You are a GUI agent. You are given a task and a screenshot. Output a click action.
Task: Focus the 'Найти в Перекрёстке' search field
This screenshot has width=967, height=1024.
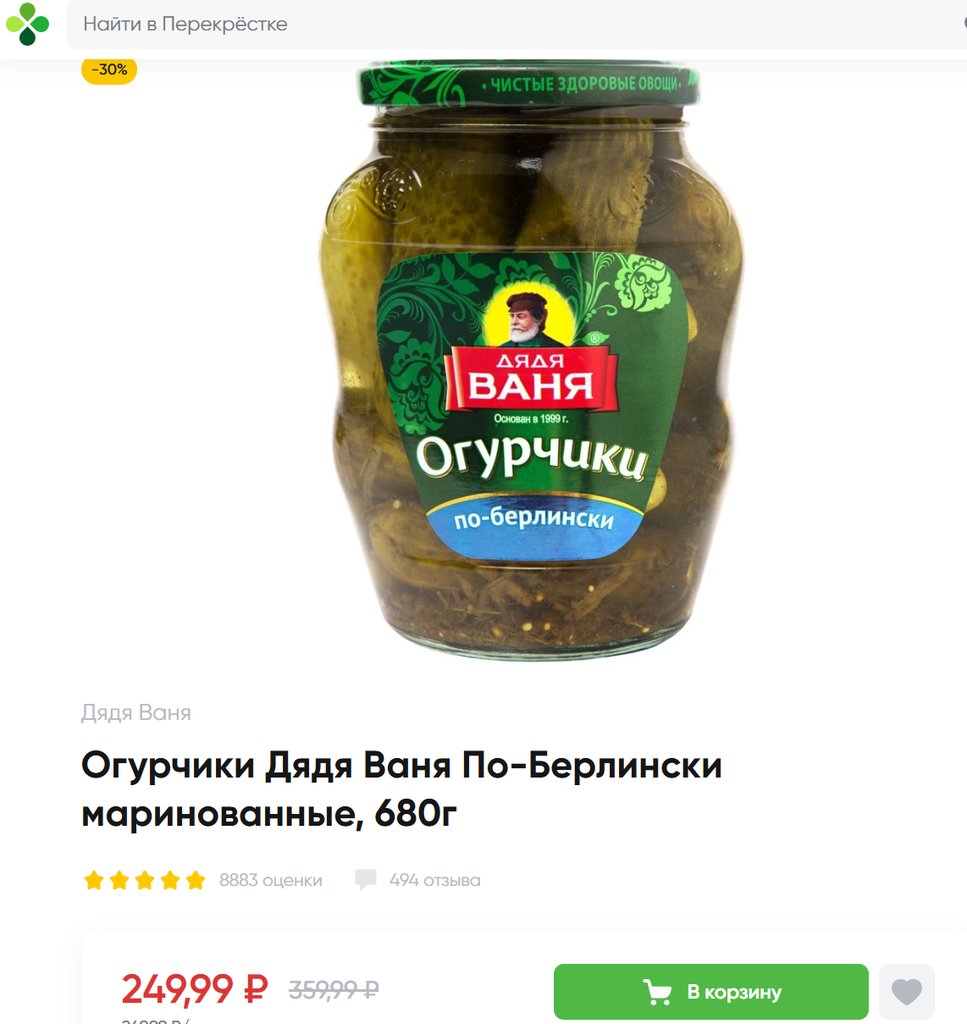pos(516,24)
